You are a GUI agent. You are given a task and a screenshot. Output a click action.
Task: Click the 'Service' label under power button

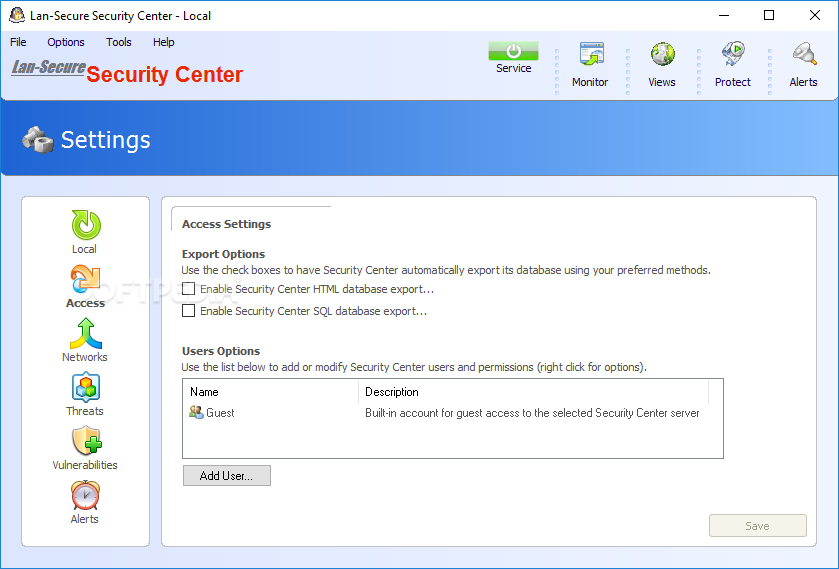point(514,69)
